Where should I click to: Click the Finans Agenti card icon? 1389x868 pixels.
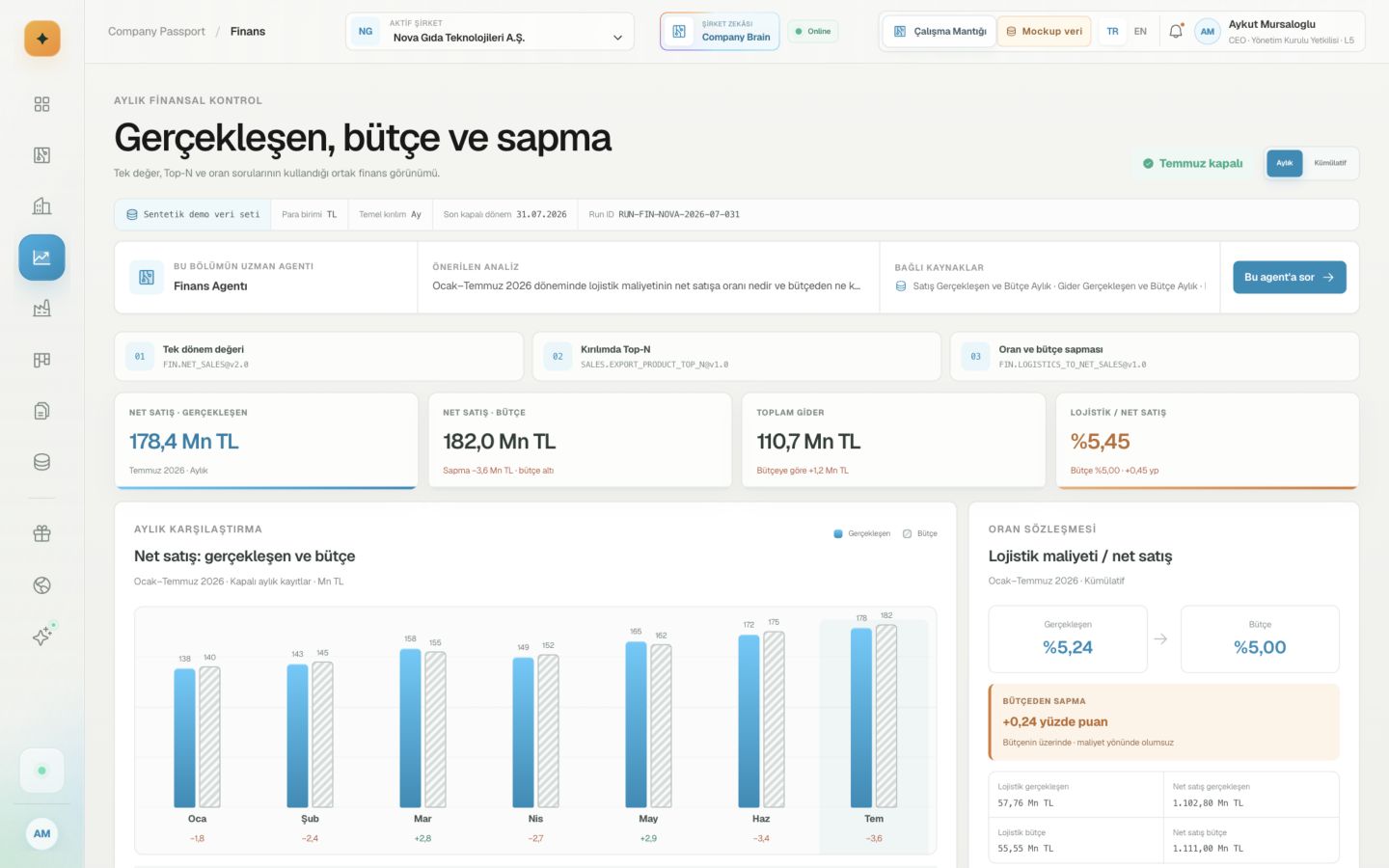coord(147,278)
